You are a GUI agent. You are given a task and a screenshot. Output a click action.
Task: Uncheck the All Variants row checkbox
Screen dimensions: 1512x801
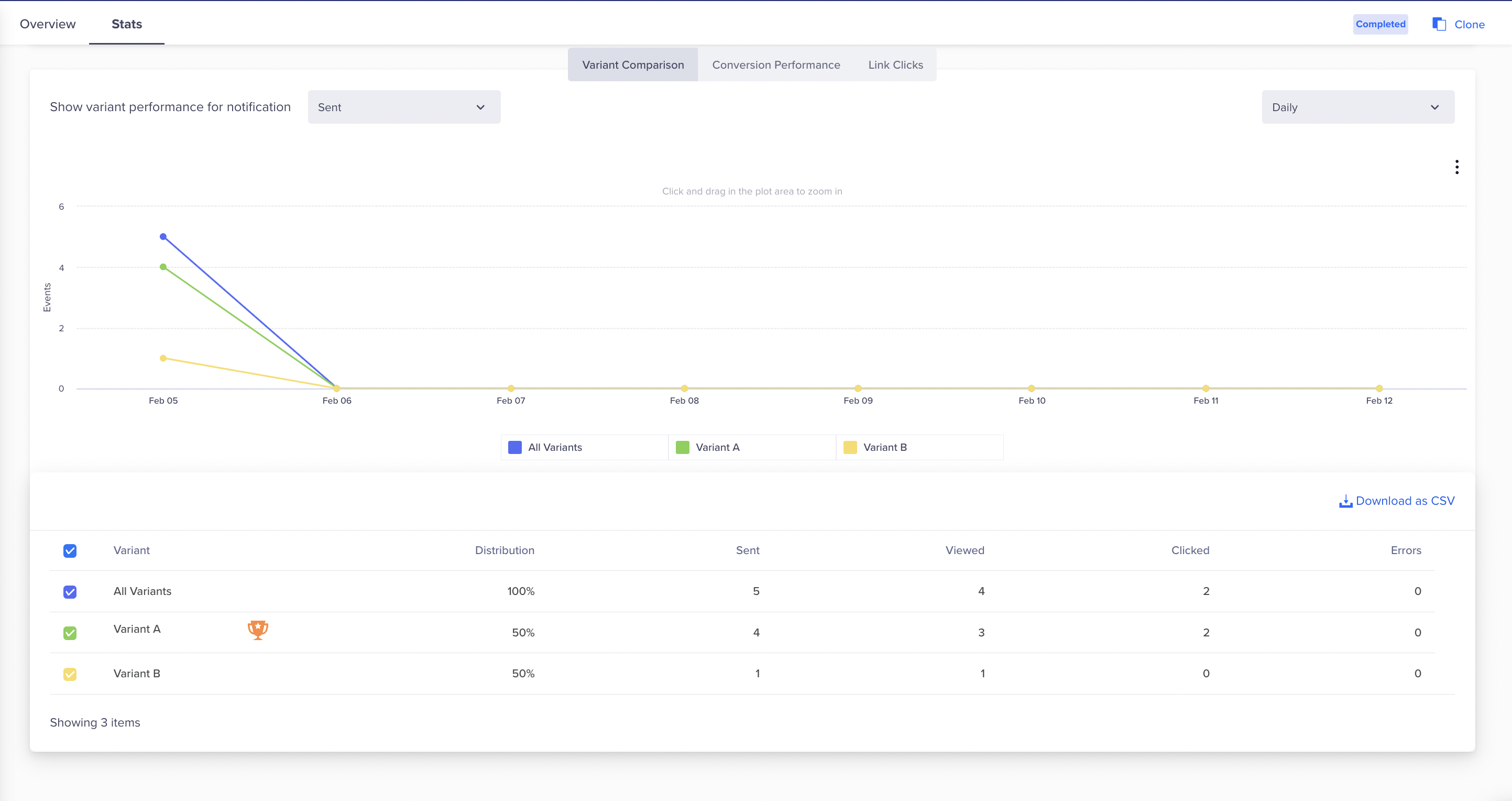70,592
